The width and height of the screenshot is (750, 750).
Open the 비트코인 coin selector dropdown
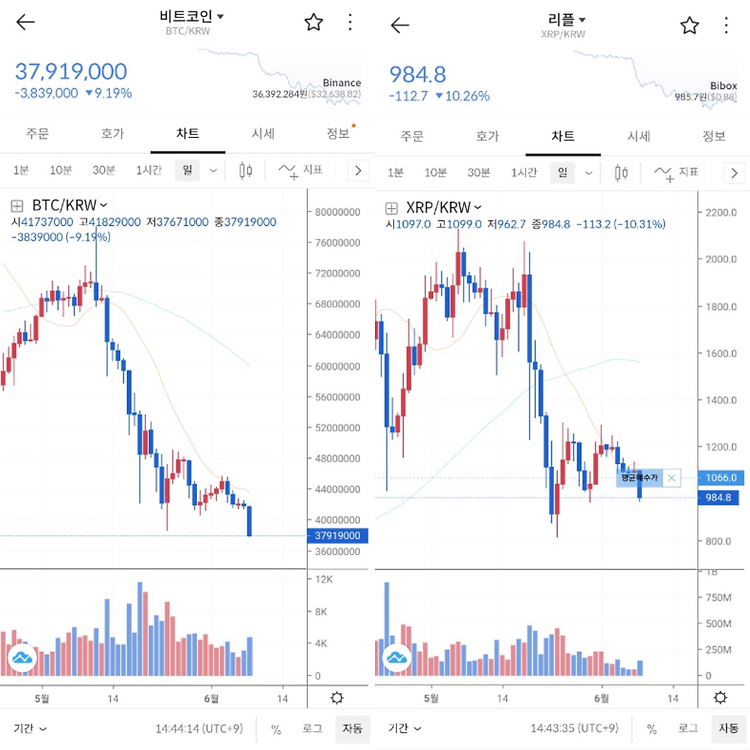tap(191, 16)
